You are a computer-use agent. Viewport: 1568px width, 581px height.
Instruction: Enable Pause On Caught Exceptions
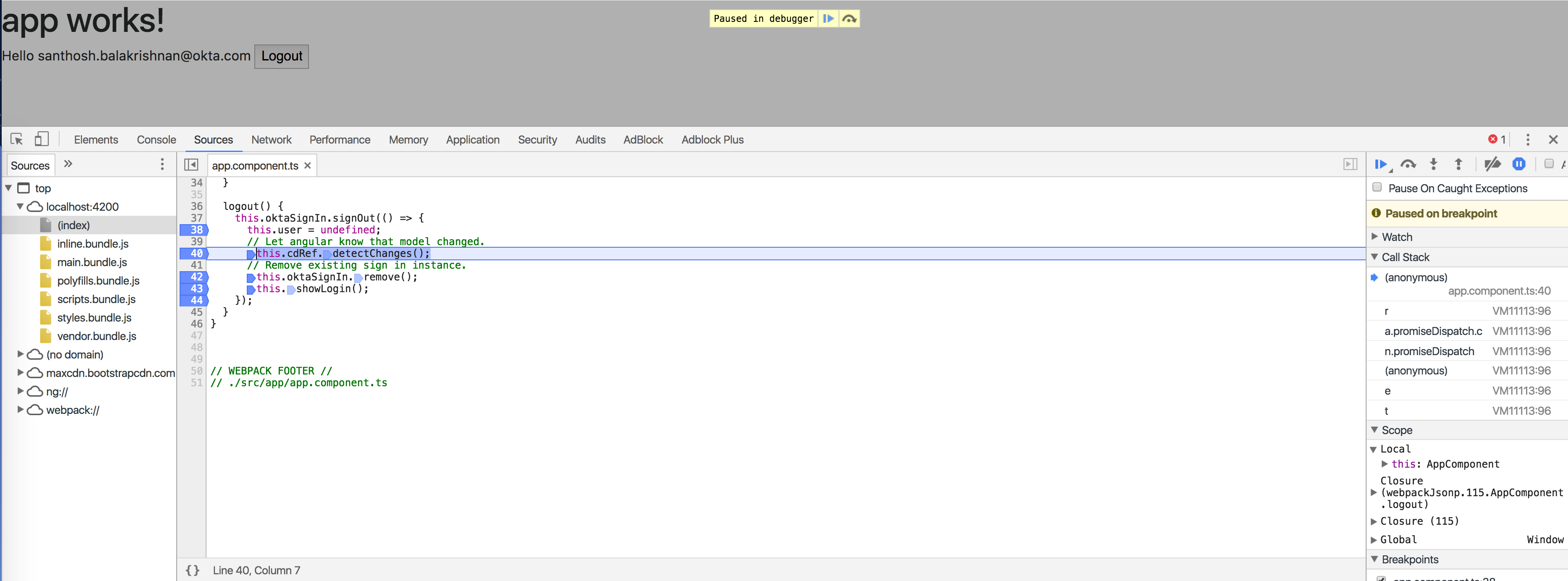coord(1376,188)
